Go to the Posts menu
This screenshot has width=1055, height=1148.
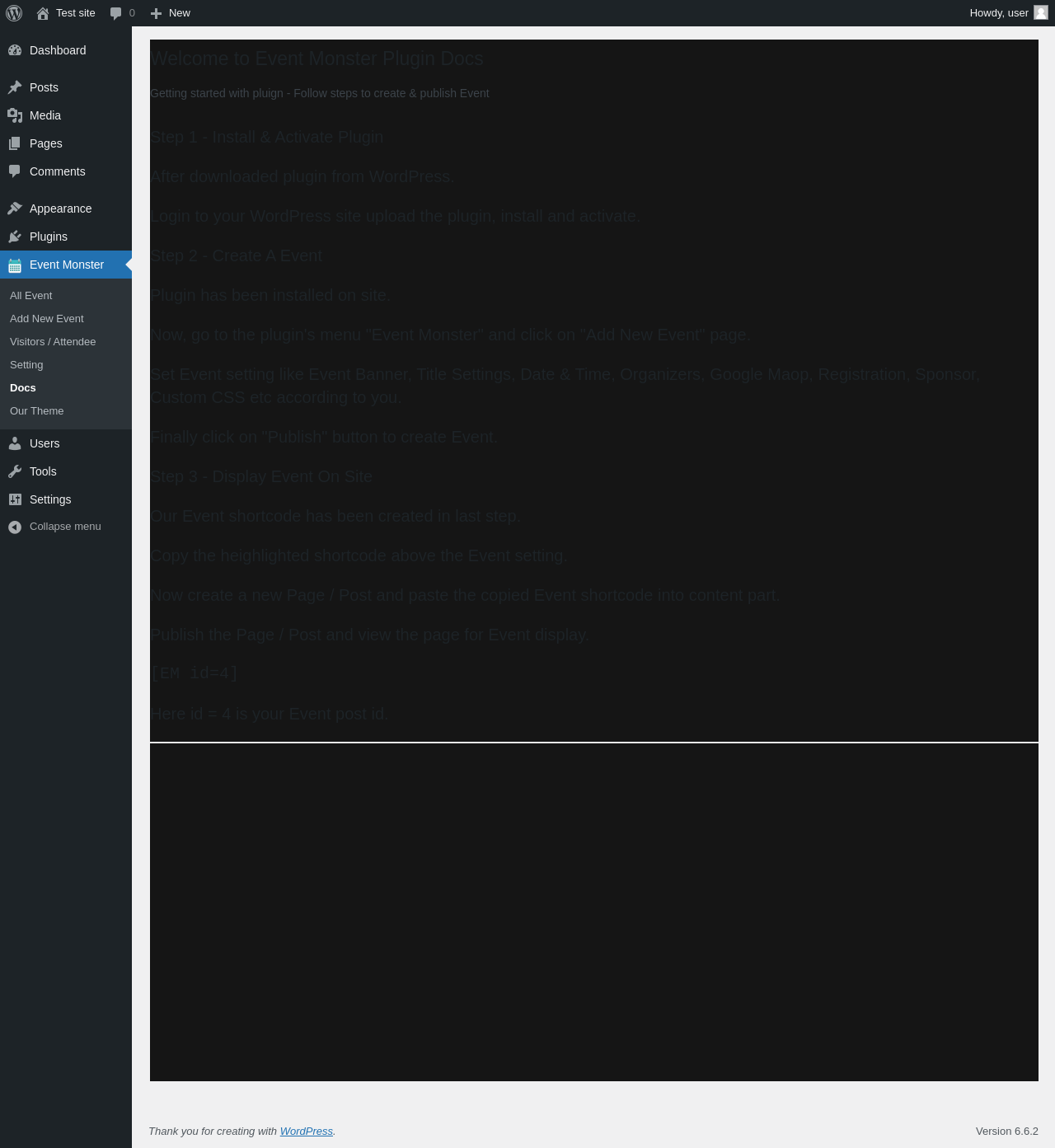[x=66, y=87]
